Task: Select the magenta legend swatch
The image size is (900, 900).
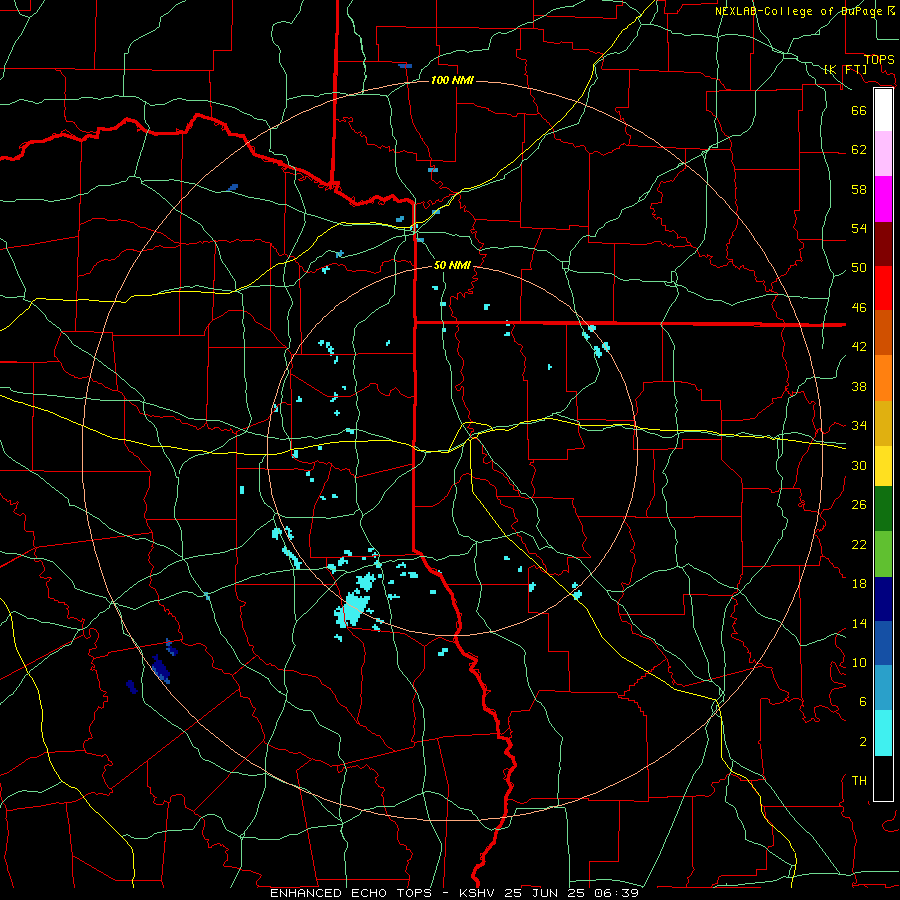Action: (x=883, y=199)
